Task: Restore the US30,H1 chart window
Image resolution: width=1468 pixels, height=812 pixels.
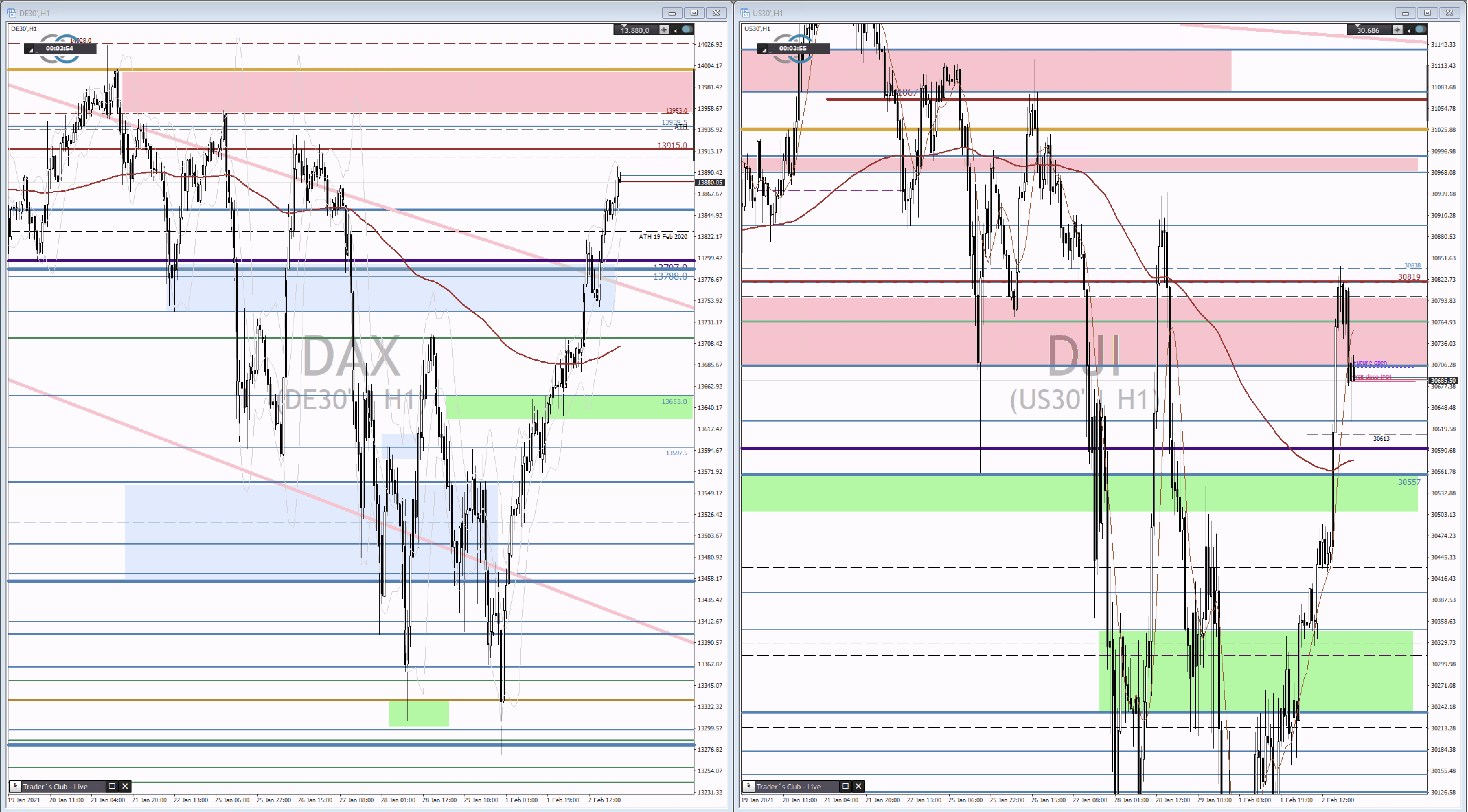Action: pyautogui.click(x=1428, y=13)
